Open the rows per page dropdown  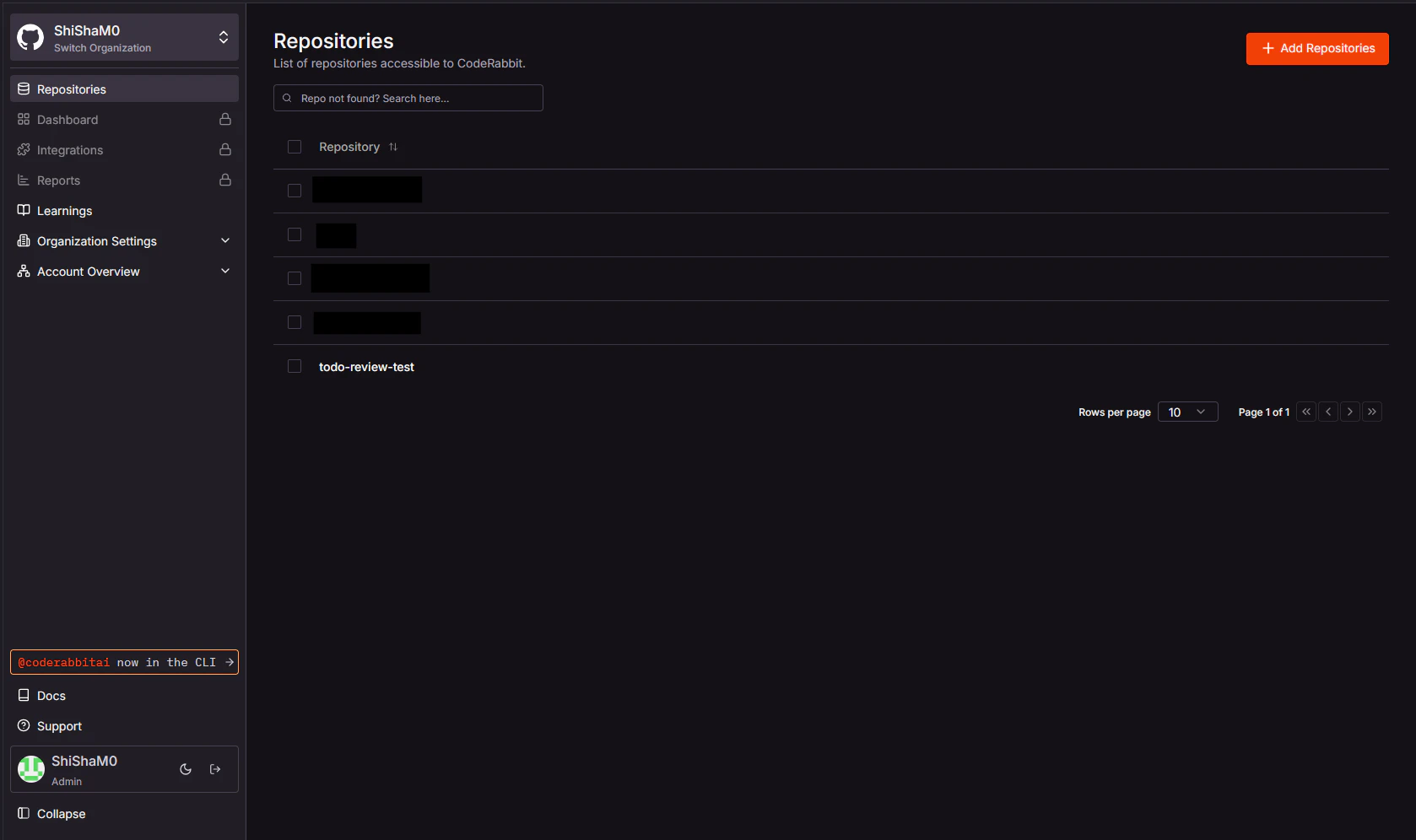(x=1187, y=412)
